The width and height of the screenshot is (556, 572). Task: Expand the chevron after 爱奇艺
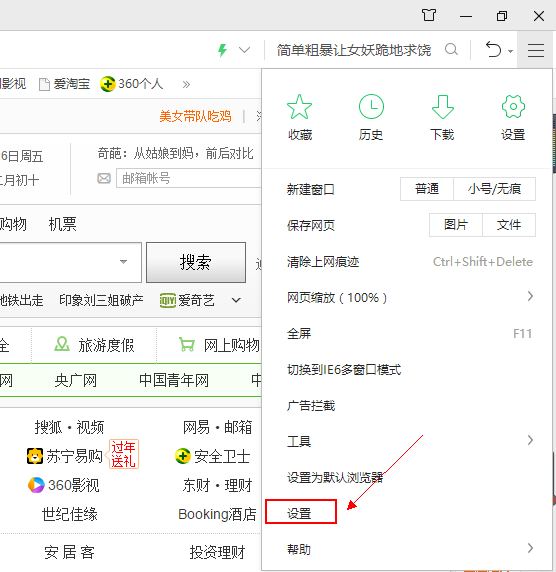pyautogui.click(x=236, y=300)
